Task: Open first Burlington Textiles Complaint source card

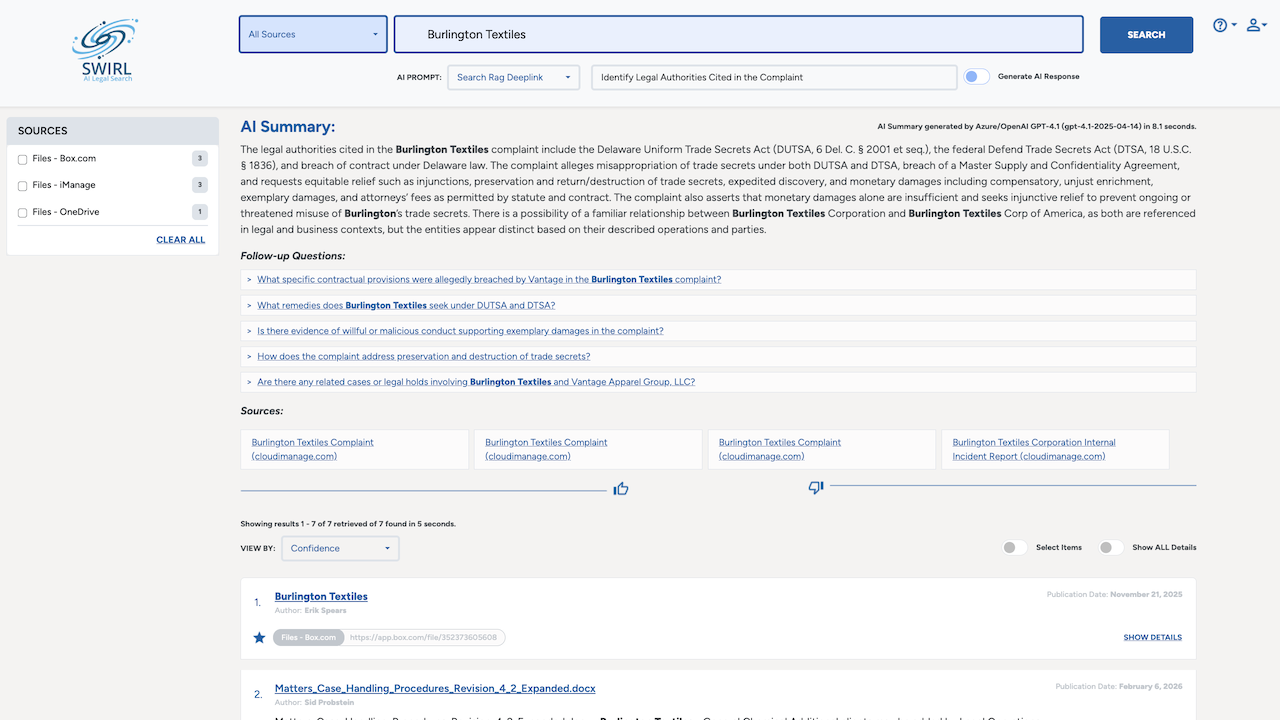Action: tap(354, 449)
